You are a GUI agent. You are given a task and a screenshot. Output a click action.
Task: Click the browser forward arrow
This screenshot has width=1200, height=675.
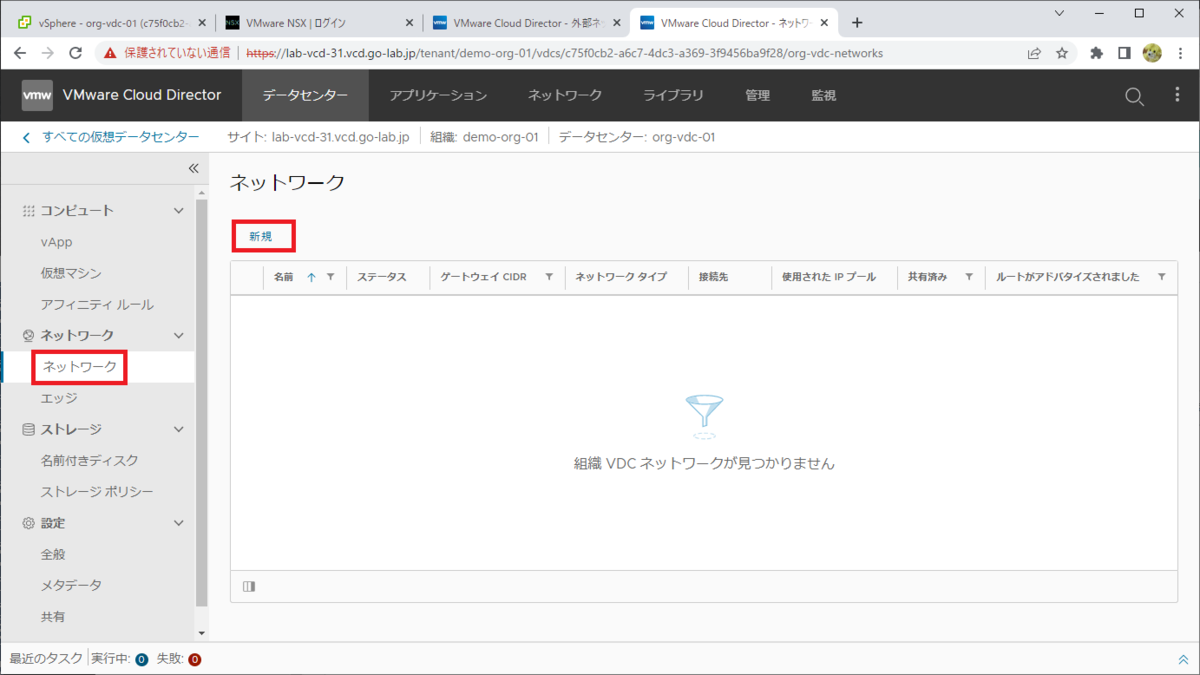[x=48, y=53]
